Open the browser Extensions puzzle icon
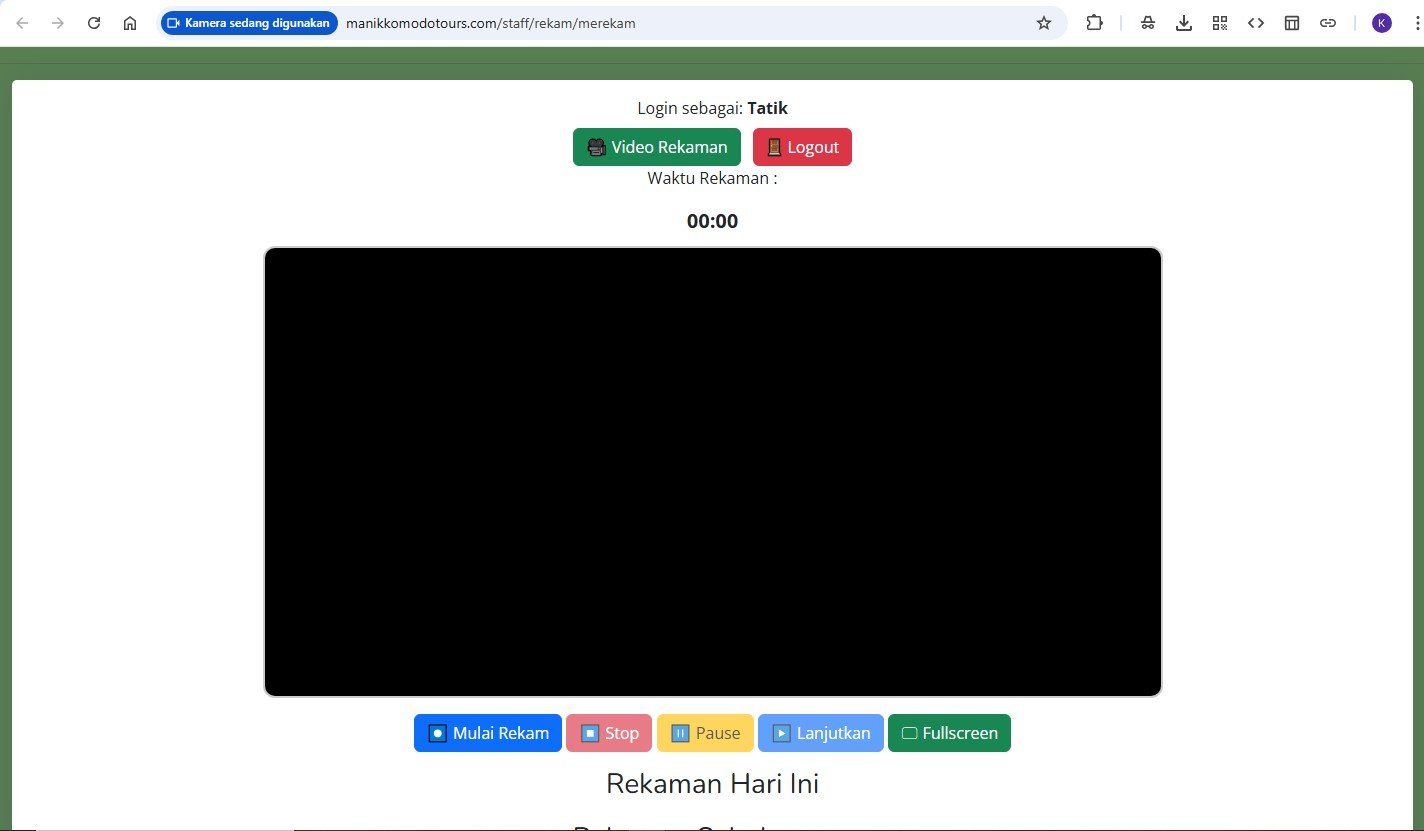1424x831 pixels. point(1095,23)
